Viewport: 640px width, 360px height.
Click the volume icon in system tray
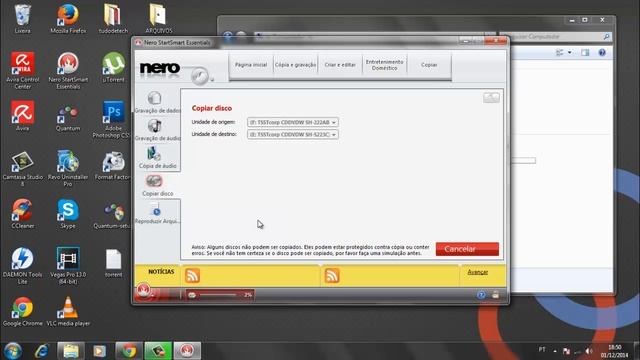tap(589, 351)
